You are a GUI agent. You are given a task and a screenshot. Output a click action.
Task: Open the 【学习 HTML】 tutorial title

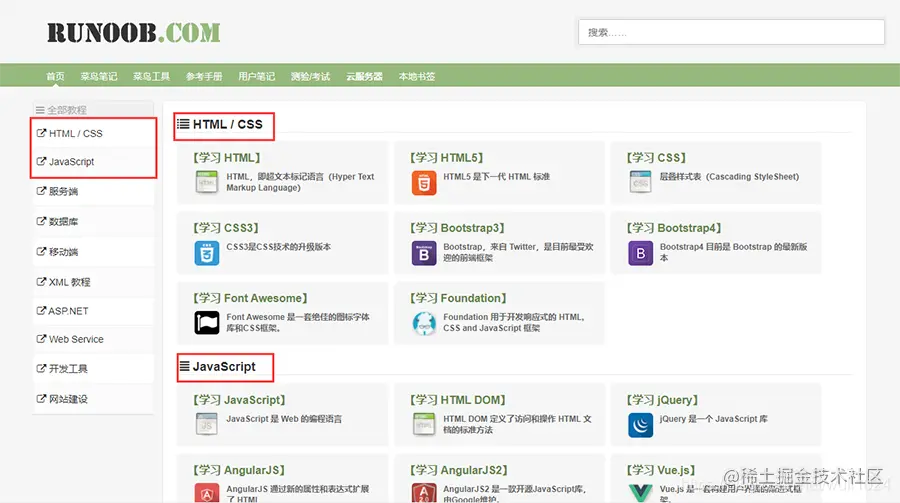227,157
